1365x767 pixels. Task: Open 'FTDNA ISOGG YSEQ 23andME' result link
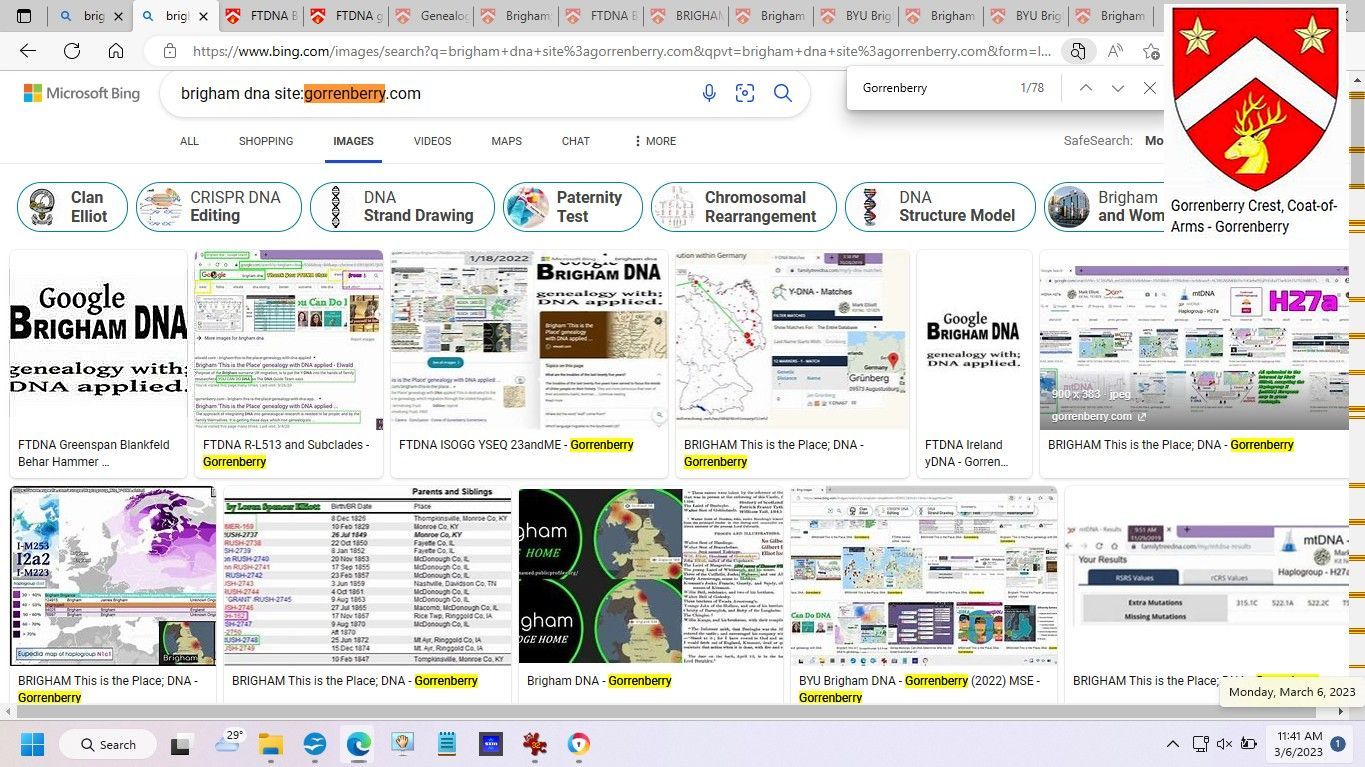516,445
